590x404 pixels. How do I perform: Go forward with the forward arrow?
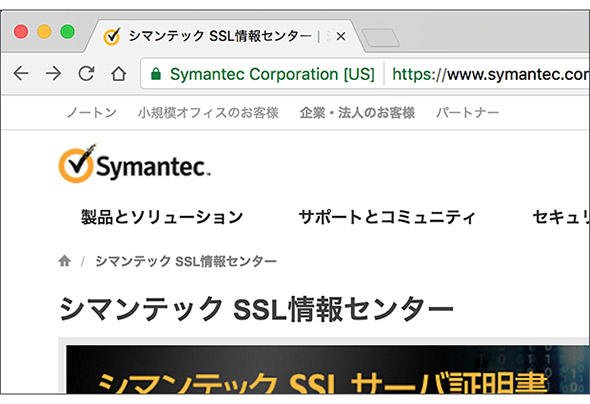pyautogui.click(x=53, y=73)
